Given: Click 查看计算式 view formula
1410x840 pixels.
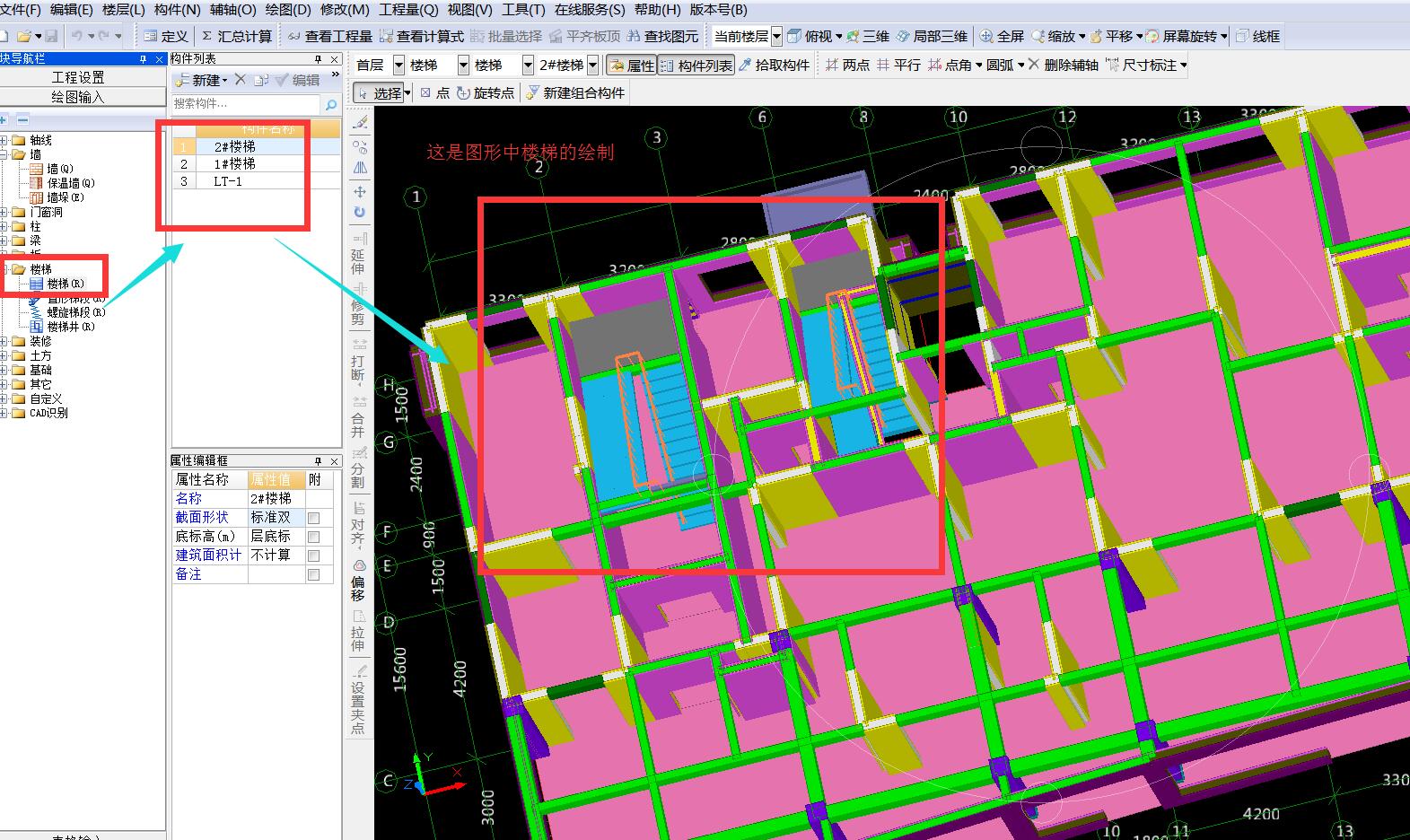Looking at the screenshot, I should 422,36.
